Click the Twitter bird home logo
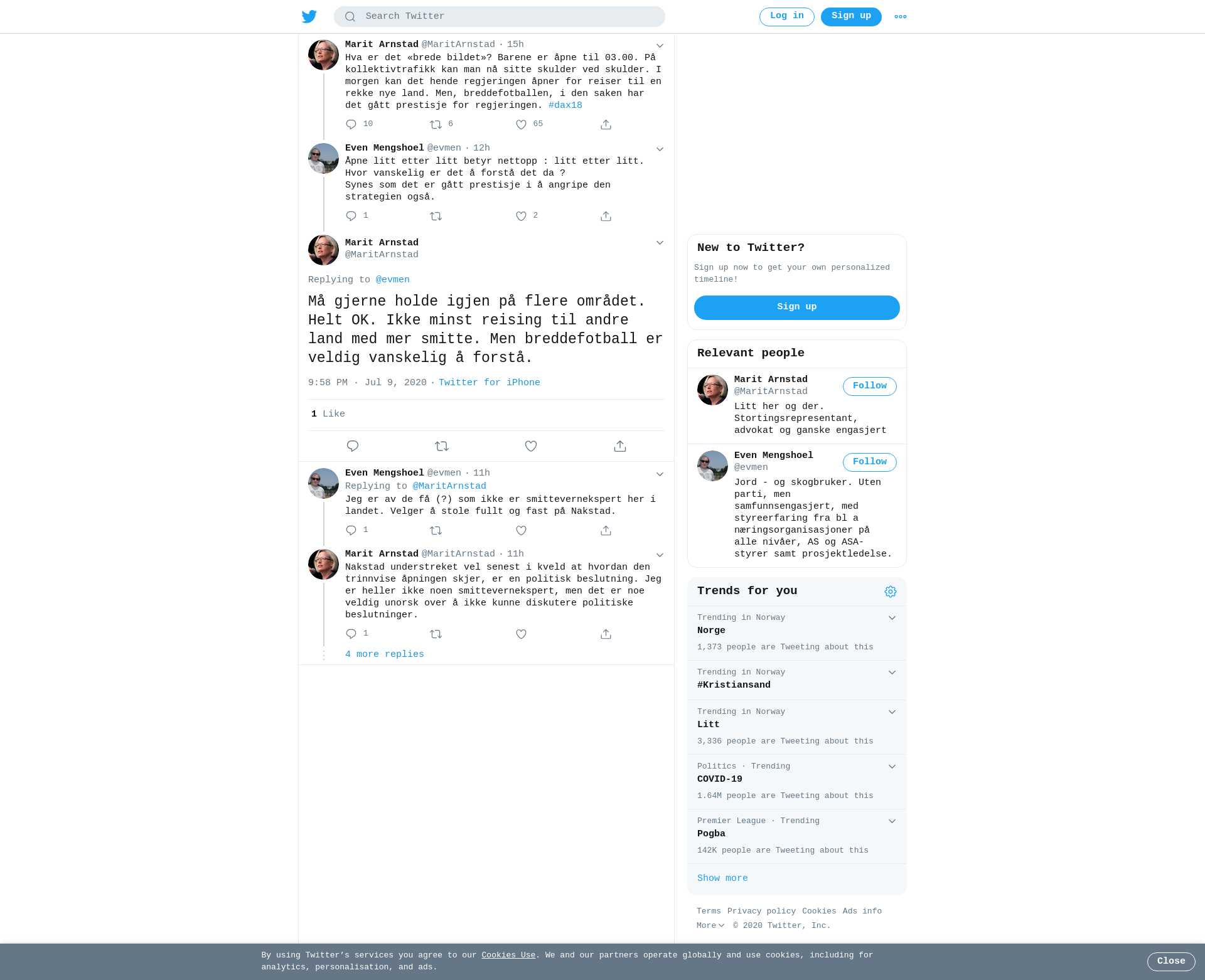This screenshot has width=1205, height=980. [x=309, y=16]
